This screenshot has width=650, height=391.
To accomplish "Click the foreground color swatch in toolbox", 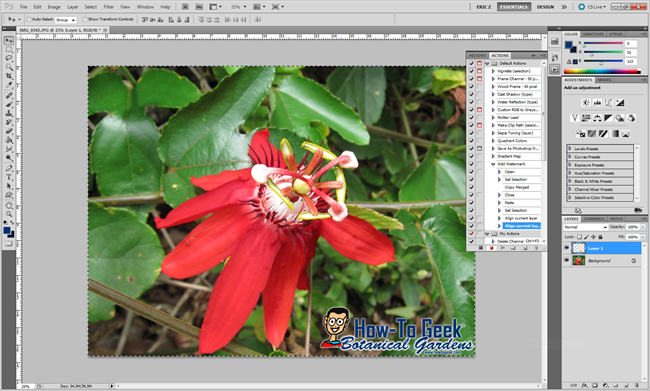I will [x=7, y=231].
